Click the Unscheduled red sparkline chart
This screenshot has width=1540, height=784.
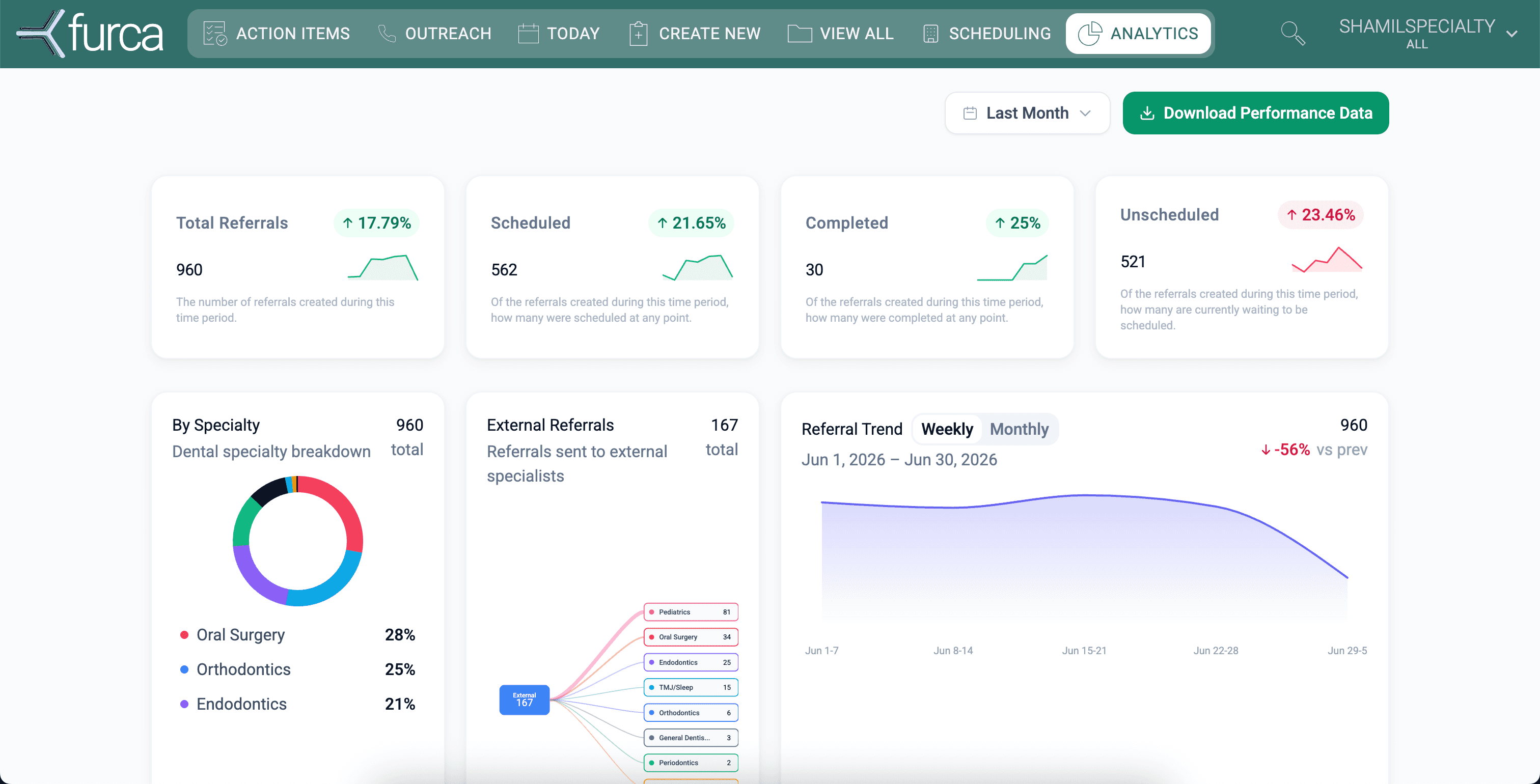point(1327,259)
